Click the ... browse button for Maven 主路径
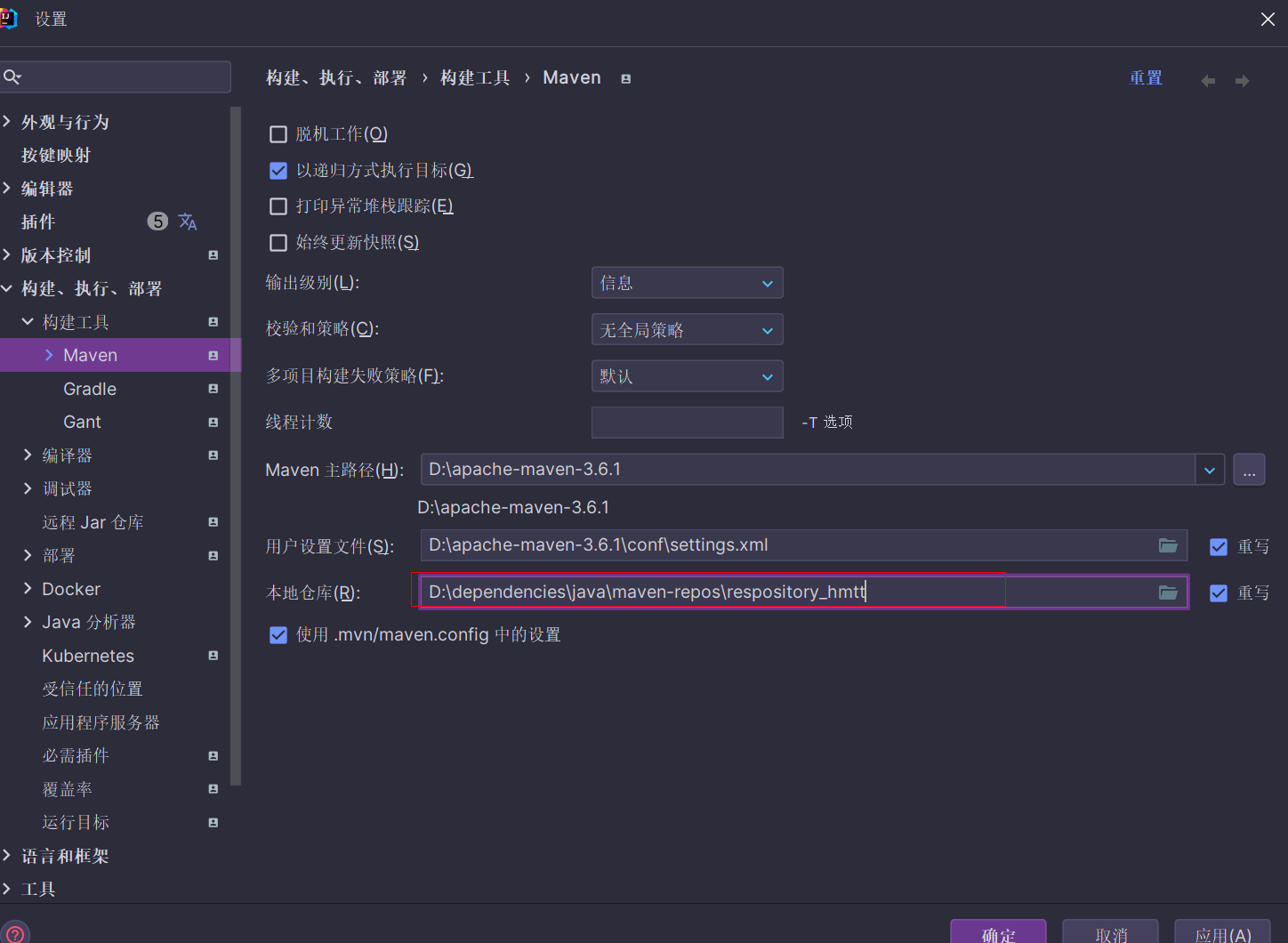The height and width of the screenshot is (943, 1288). [x=1249, y=470]
